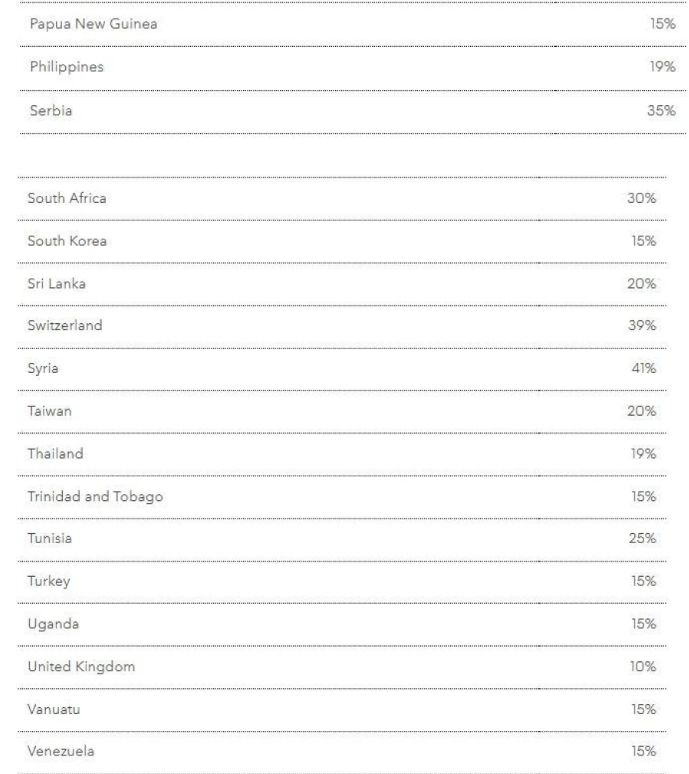Screen dimensions: 689x774
Task: Click Serbia's 35% value
Action: (661, 110)
